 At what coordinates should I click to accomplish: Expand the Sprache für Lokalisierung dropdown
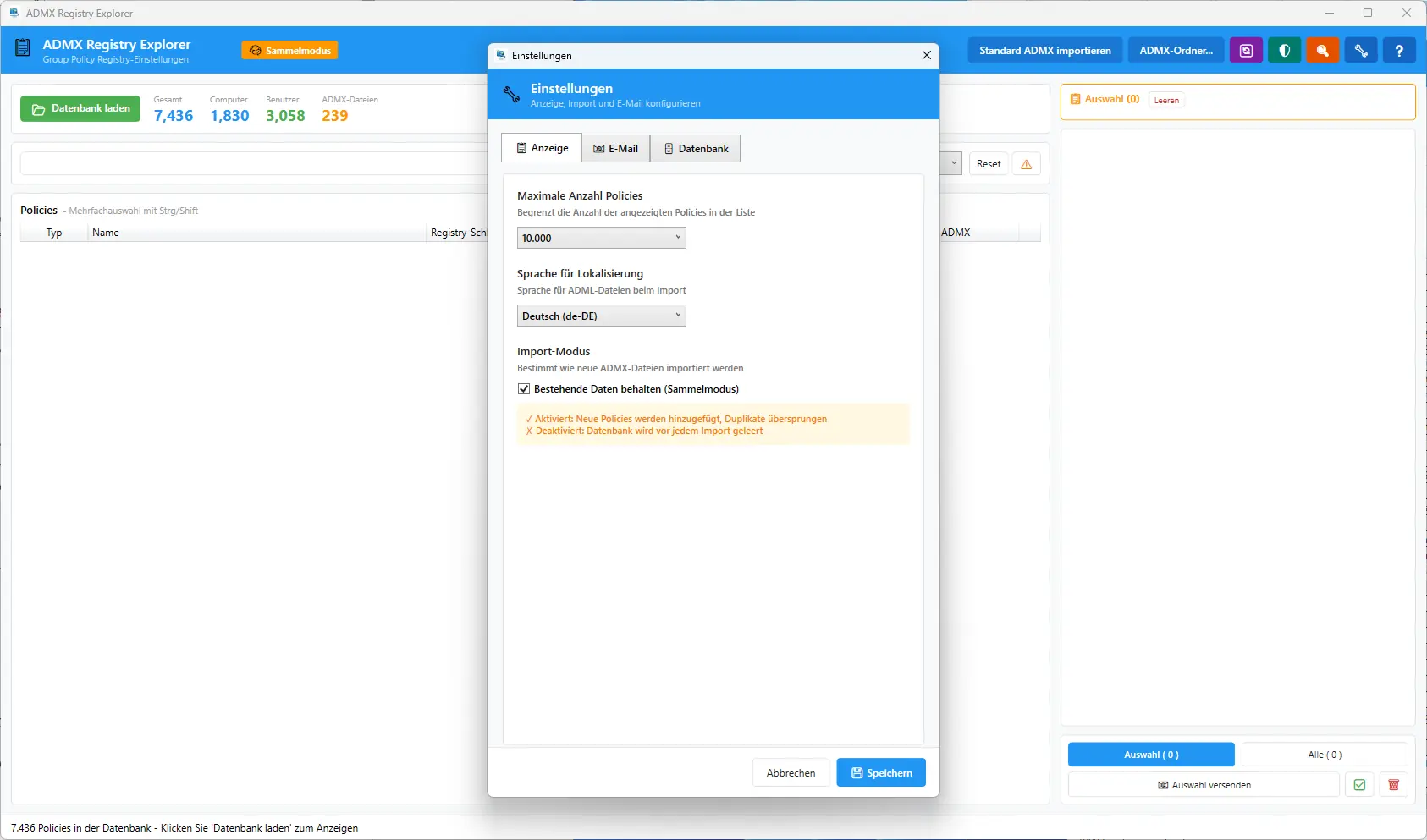coord(601,316)
